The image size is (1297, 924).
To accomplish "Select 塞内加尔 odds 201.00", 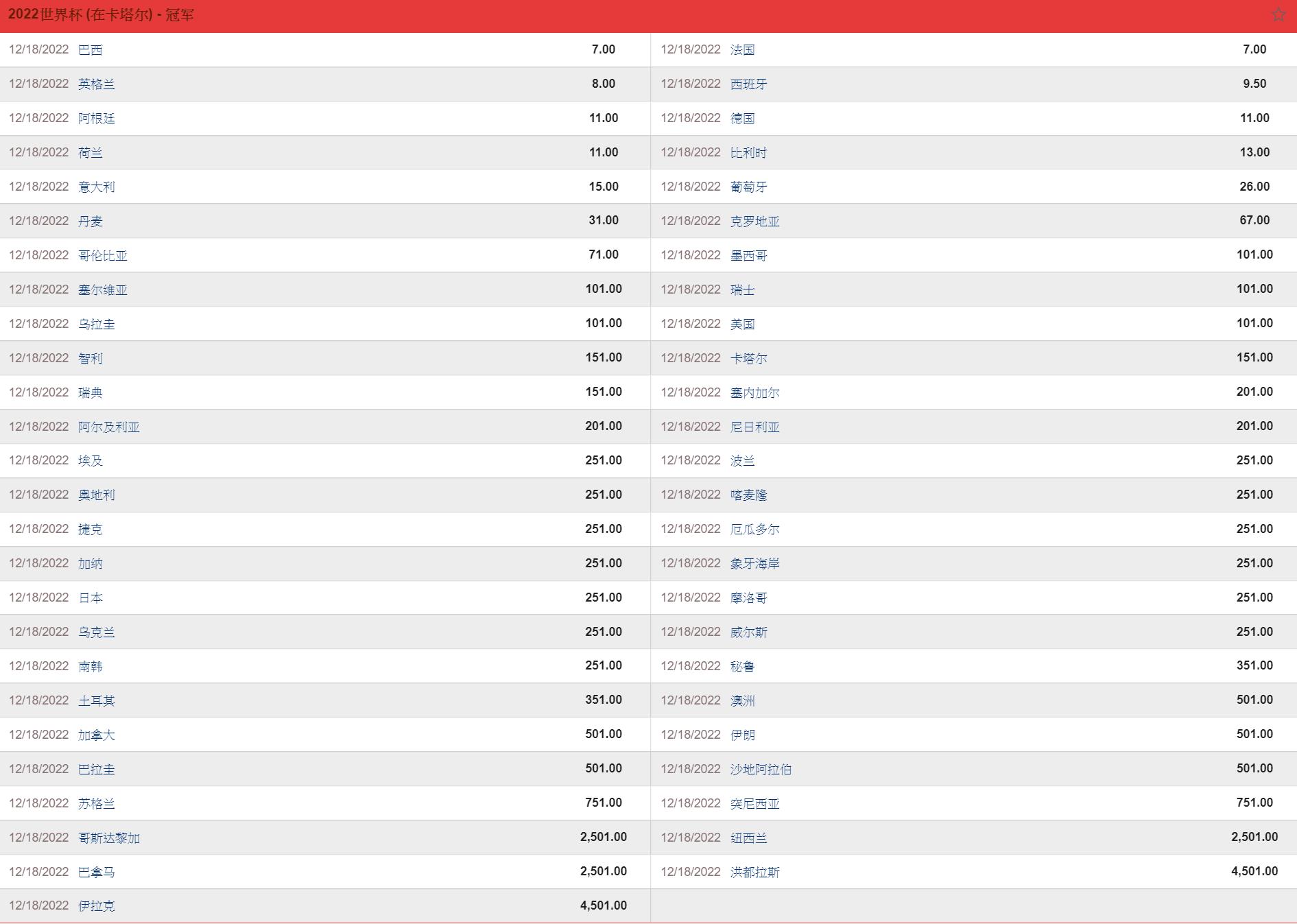I will tap(1254, 392).
